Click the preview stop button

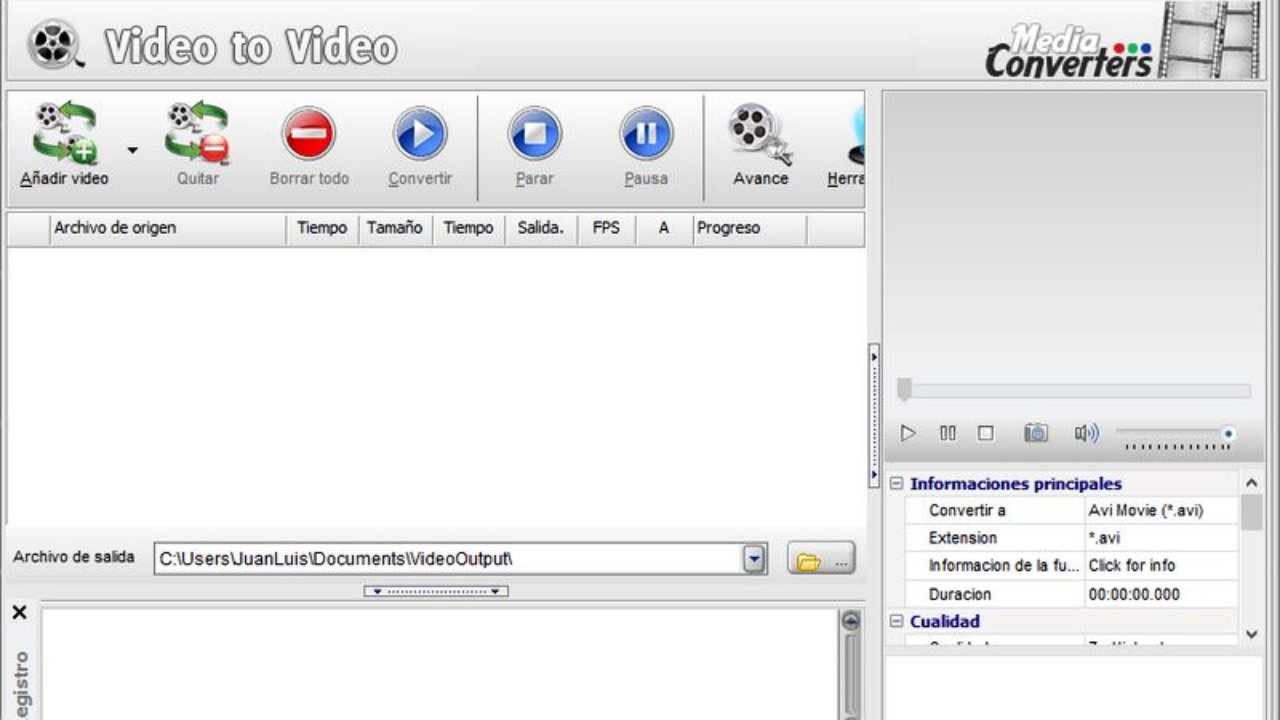click(x=986, y=433)
